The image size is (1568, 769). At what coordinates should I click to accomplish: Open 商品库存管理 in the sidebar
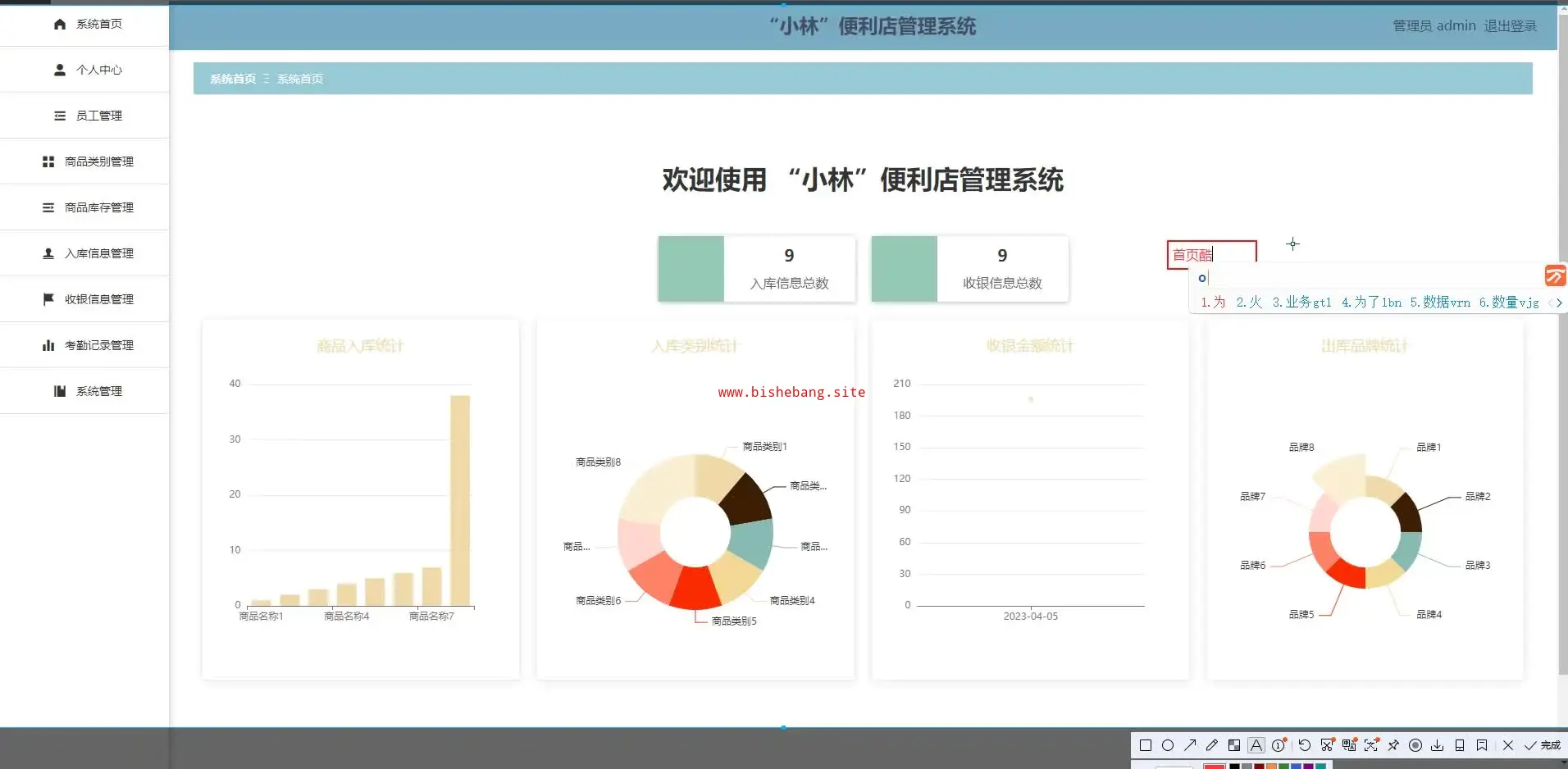tap(98, 207)
